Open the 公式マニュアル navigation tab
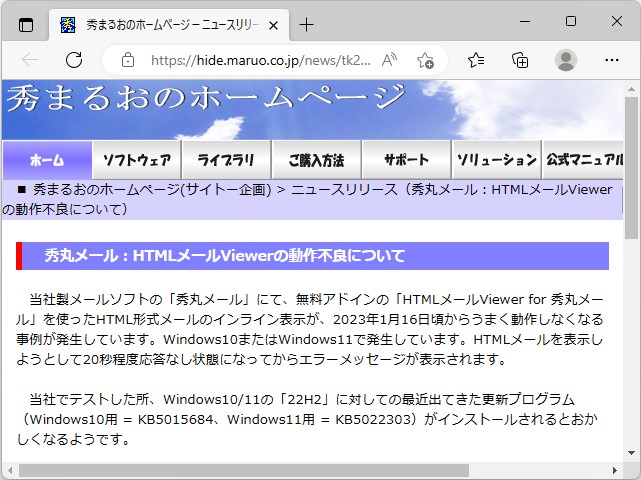Screen dimensions: 641x480 (583, 160)
